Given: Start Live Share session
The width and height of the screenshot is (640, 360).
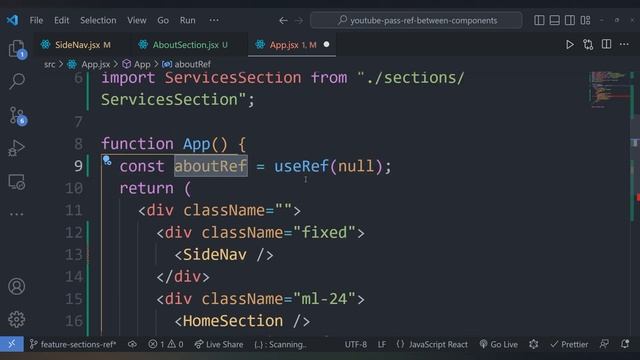Looking at the screenshot, I should 219,344.
